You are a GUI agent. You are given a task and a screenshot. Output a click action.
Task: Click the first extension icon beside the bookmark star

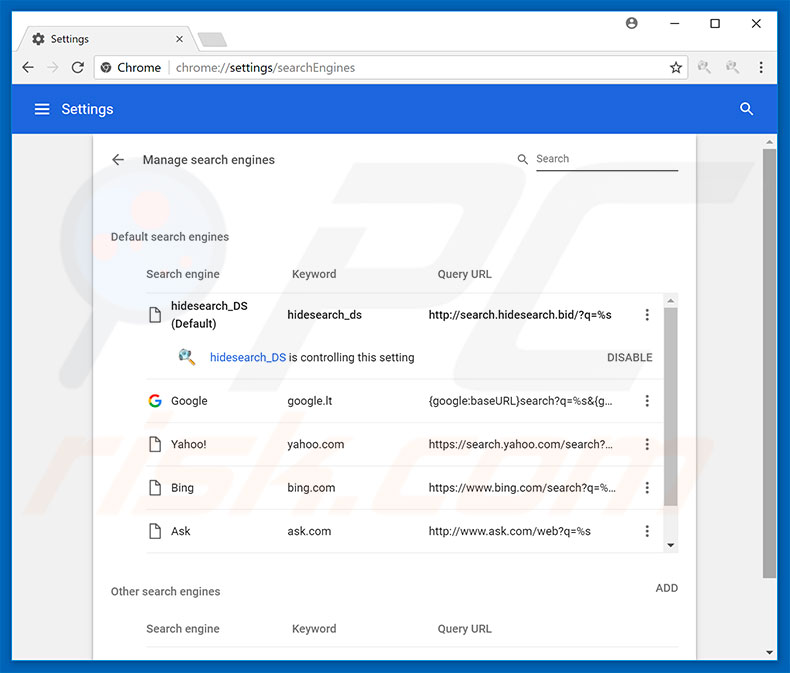(x=704, y=67)
